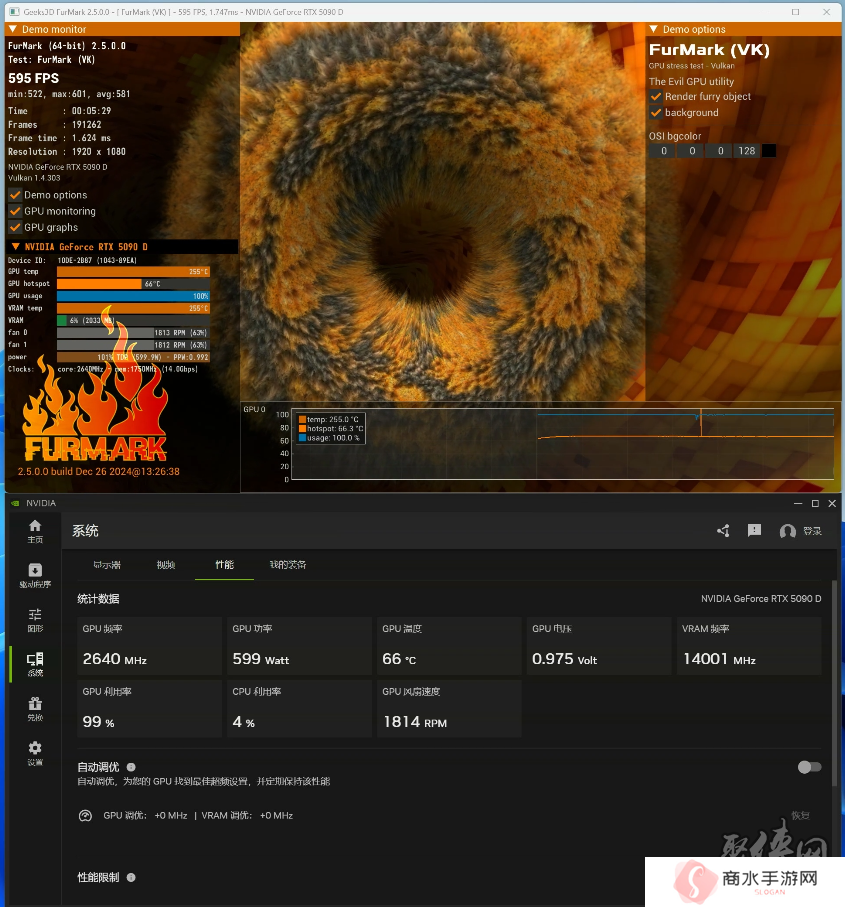Uncheck the GPU monitoring checkbox
Viewport: 845px width, 907px height.
coord(16,211)
